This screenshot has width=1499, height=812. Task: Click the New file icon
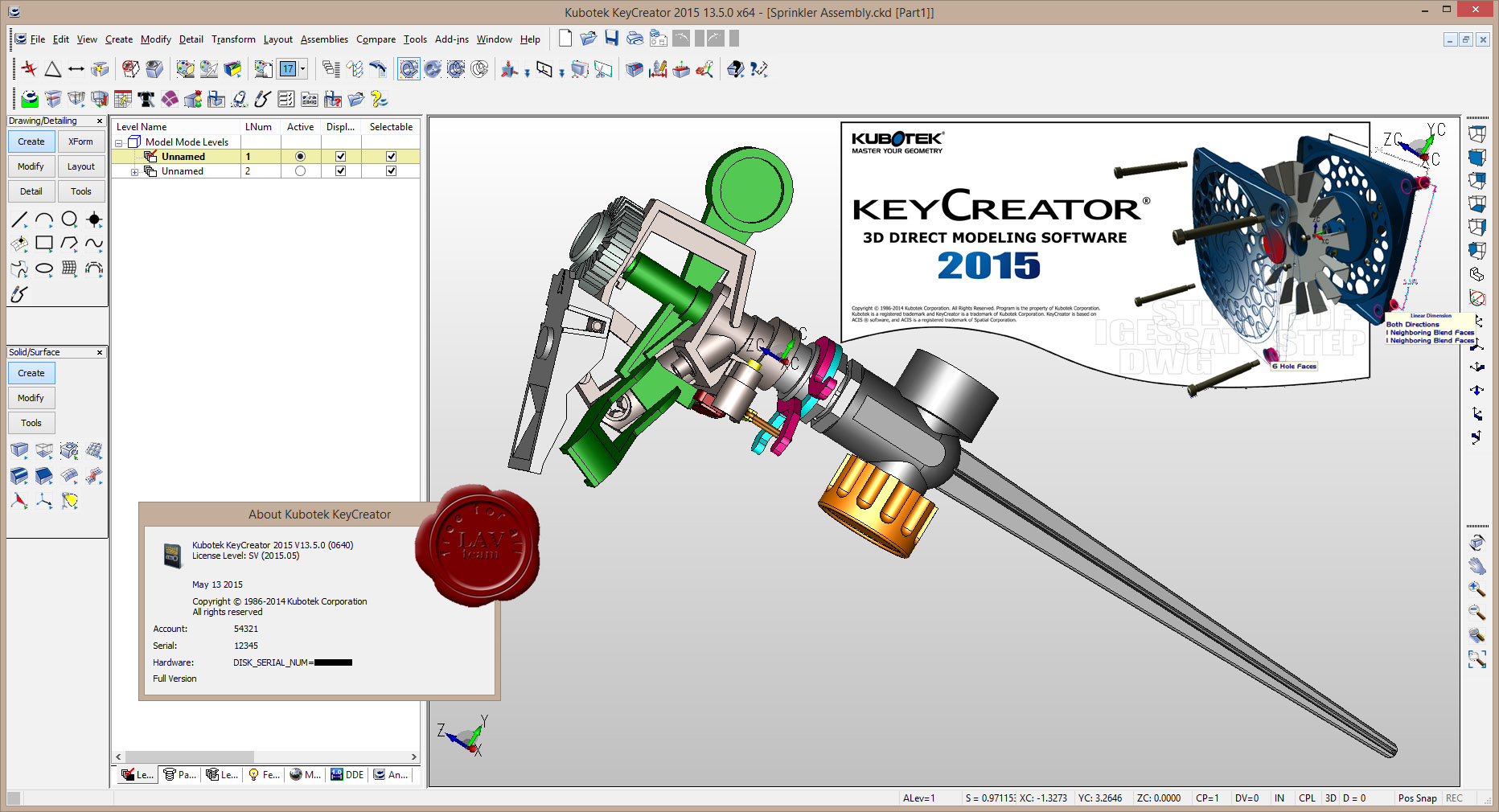click(x=565, y=39)
